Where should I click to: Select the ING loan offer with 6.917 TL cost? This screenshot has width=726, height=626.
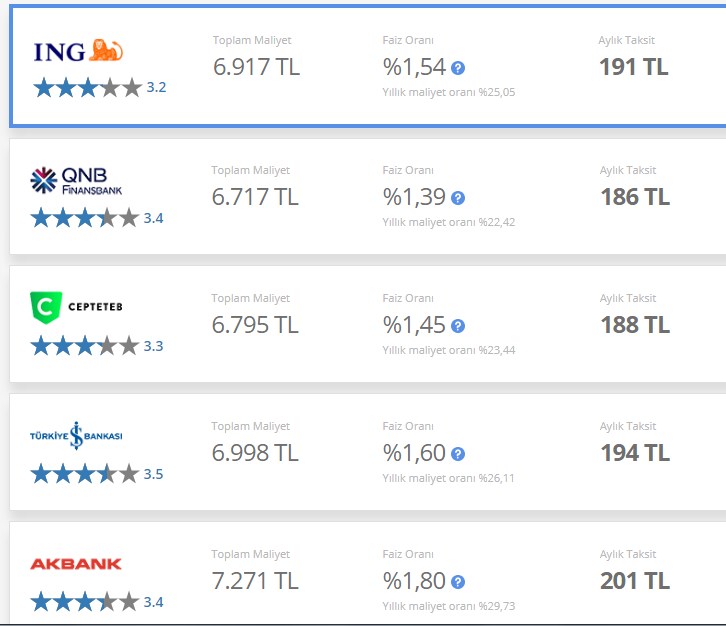coord(368,66)
